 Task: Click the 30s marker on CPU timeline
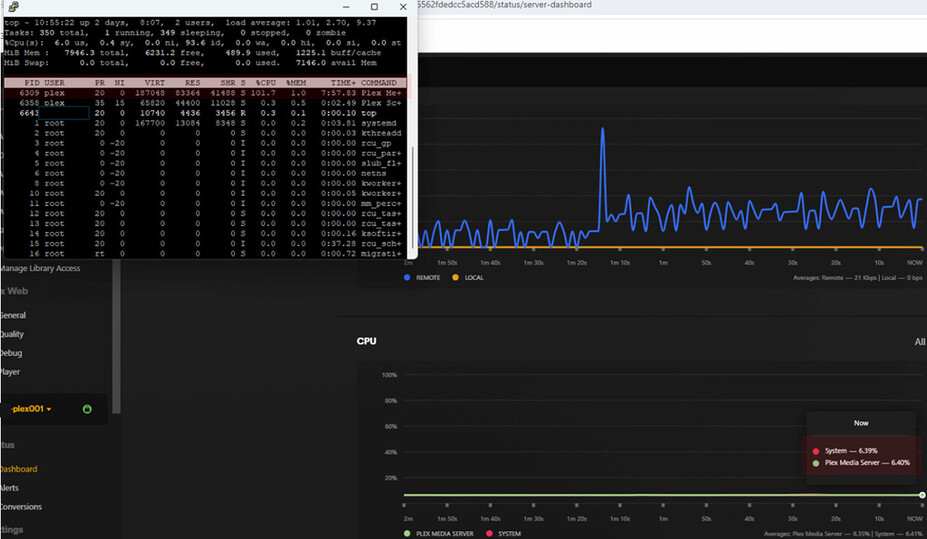[x=793, y=518]
